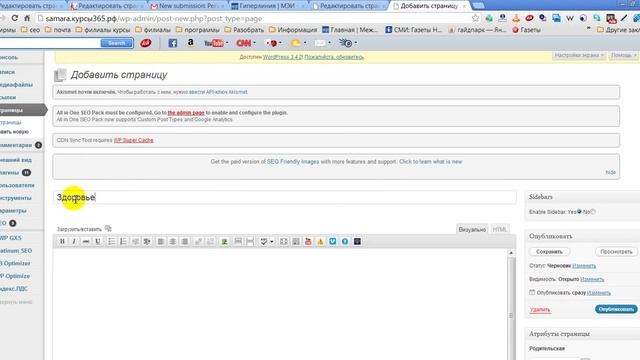Open the Другие закладки bookmarks folder
Image resolution: width=640 pixels, height=360 pixels.
pyautogui.click(x=618, y=29)
